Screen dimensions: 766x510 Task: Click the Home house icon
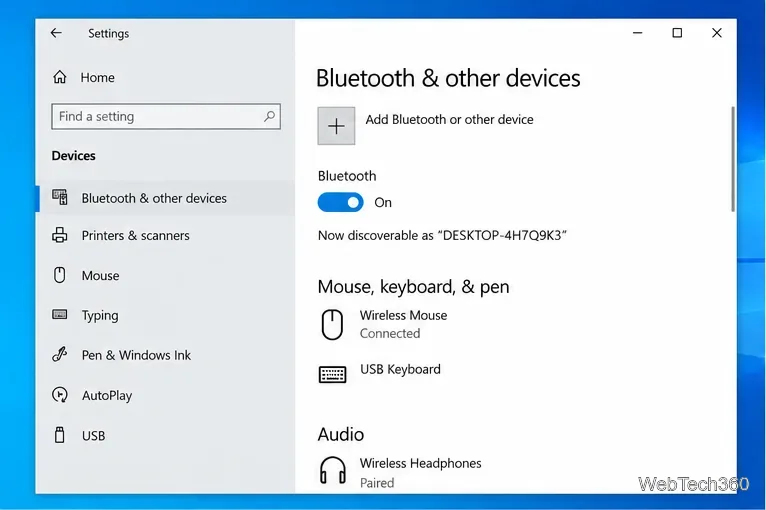(60, 77)
